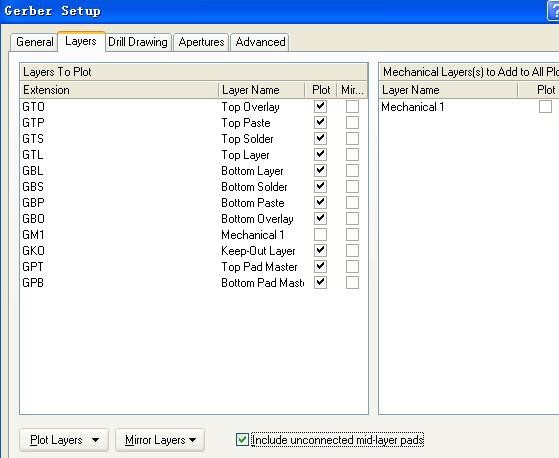The width and height of the screenshot is (559, 458).
Task: Select the GBS extension cell
Action: click(33, 187)
